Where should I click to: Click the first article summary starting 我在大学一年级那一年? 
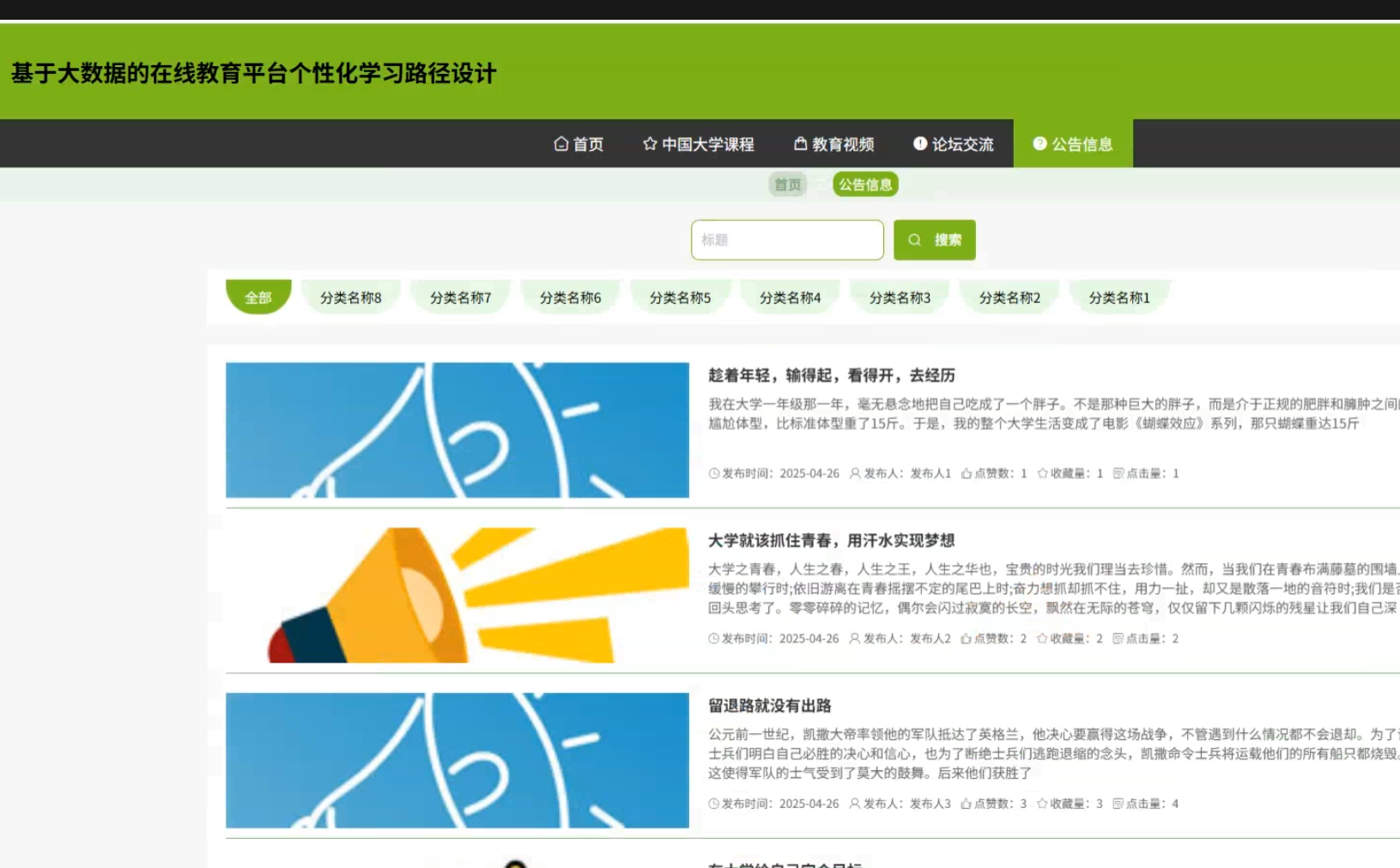tap(1054, 414)
